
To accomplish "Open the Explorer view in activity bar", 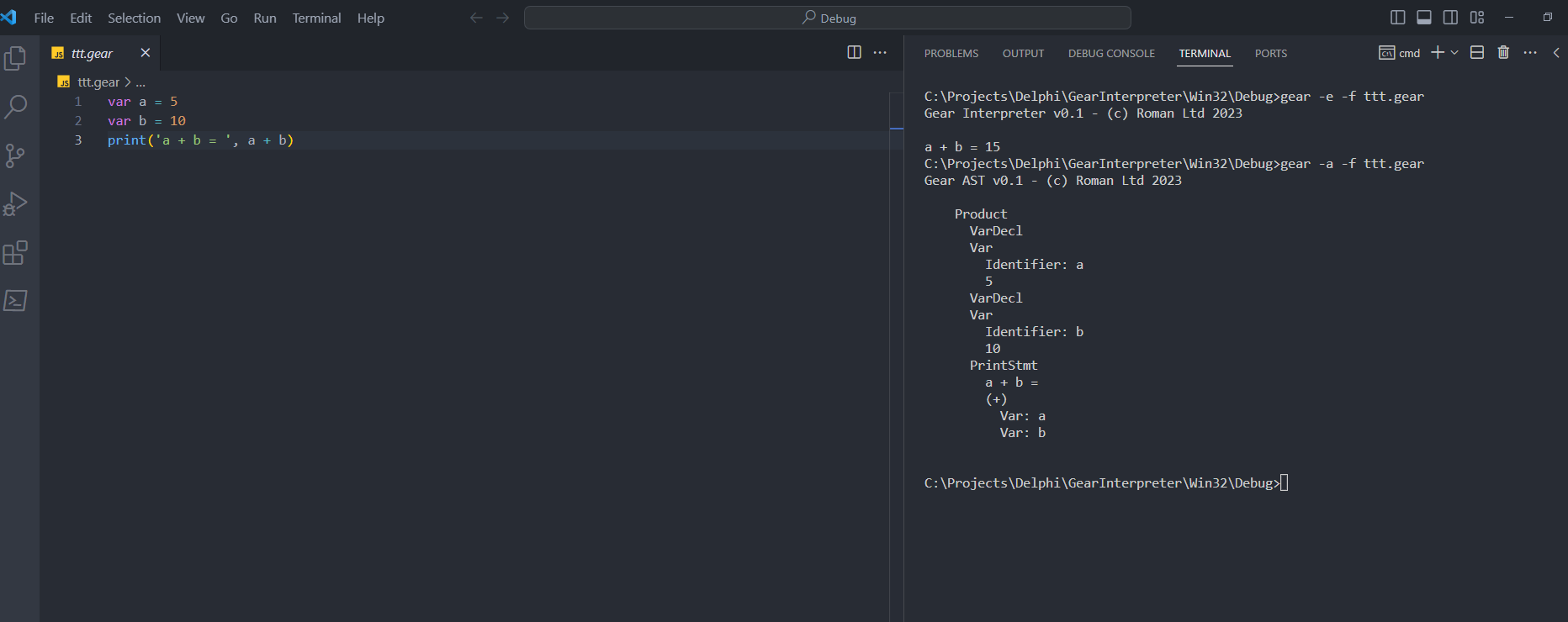I will (15, 58).
